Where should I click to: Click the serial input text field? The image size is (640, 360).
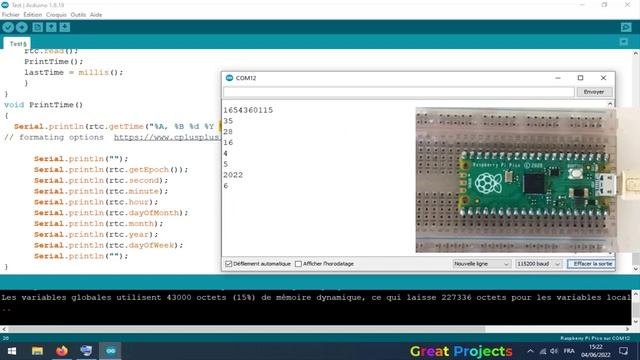(x=398, y=92)
